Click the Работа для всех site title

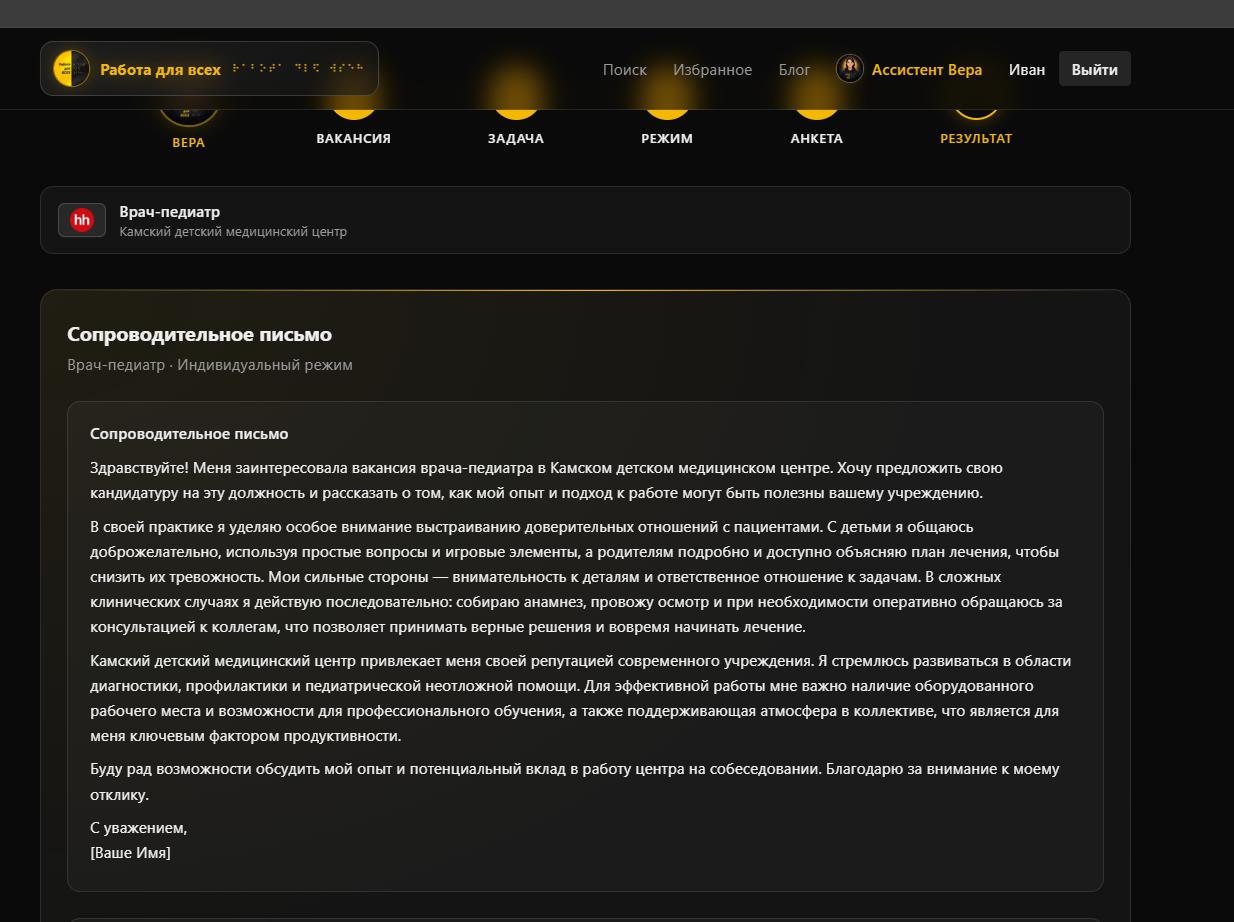click(x=160, y=69)
